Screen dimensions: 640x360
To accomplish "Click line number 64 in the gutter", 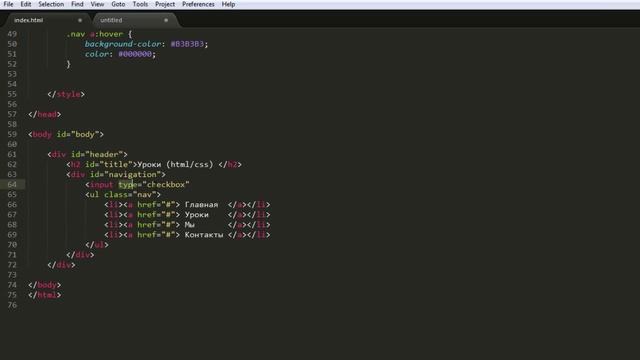I will pos(12,184).
